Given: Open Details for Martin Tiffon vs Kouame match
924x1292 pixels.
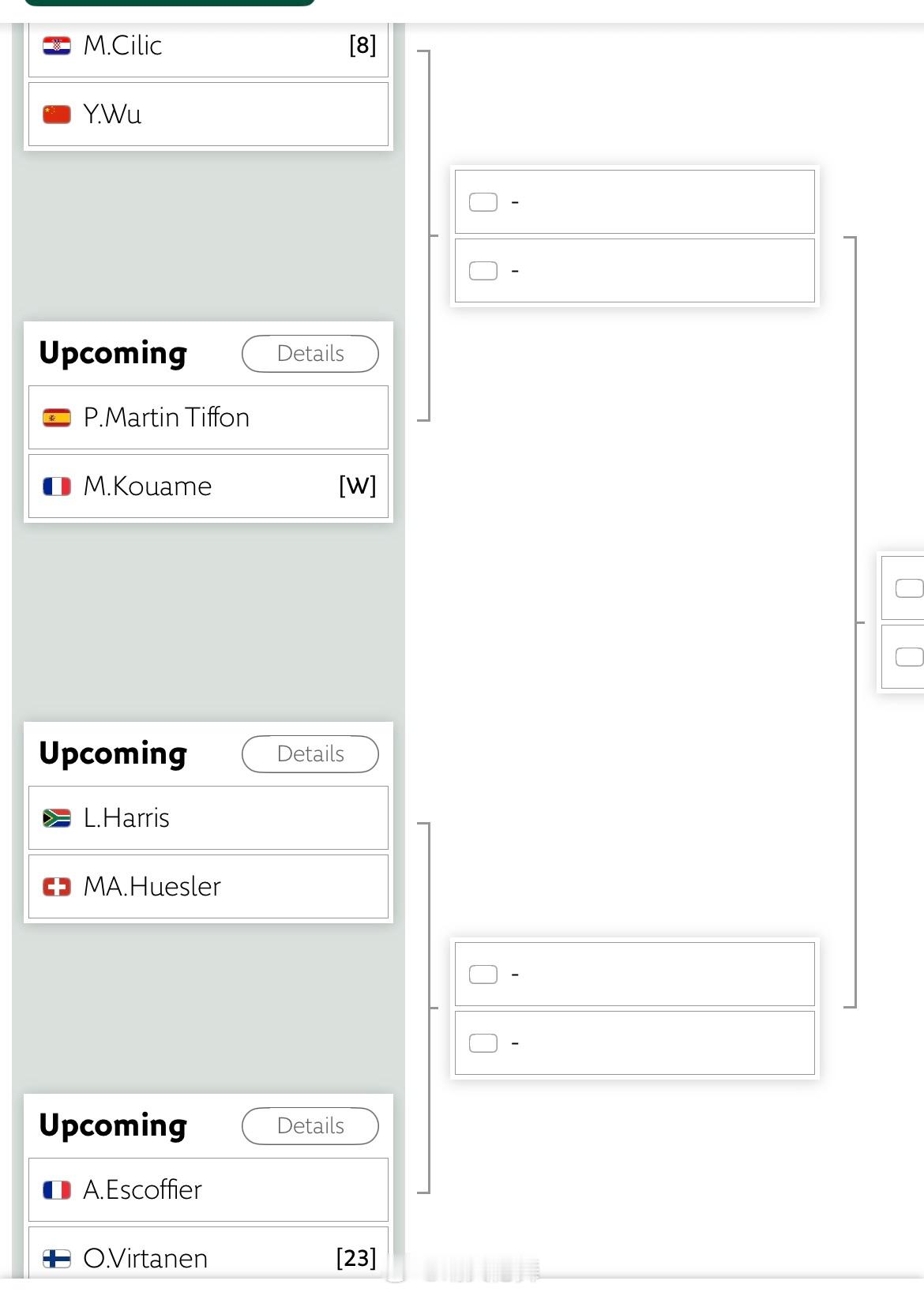Looking at the screenshot, I should click(310, 354).
